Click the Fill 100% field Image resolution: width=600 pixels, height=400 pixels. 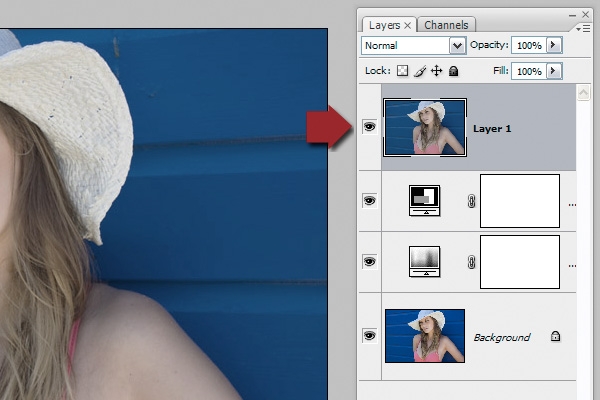coord(529,72)
